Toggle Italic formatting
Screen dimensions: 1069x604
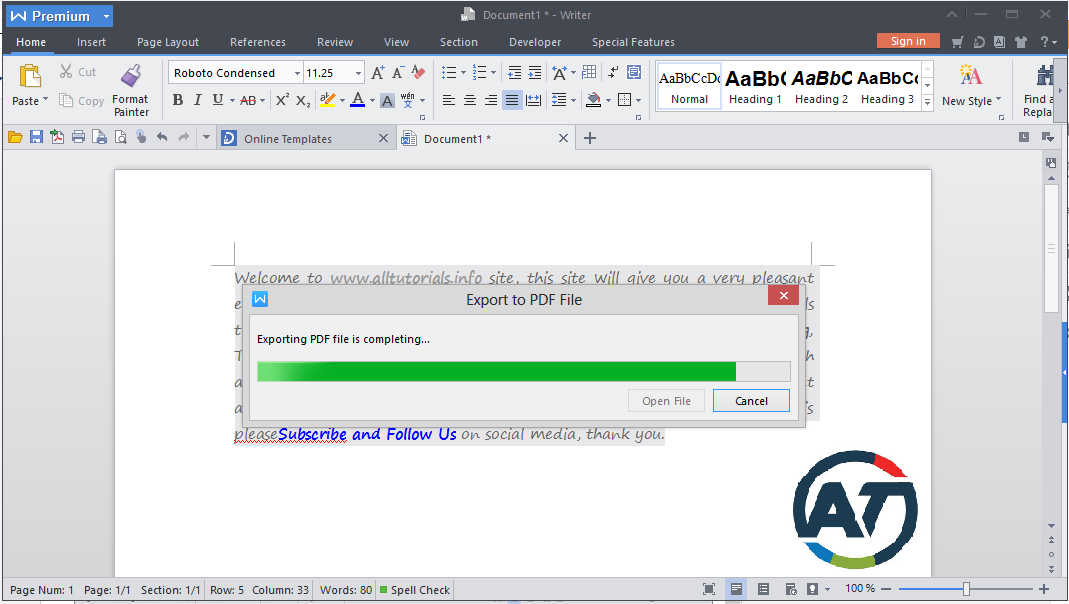(198, 100)
